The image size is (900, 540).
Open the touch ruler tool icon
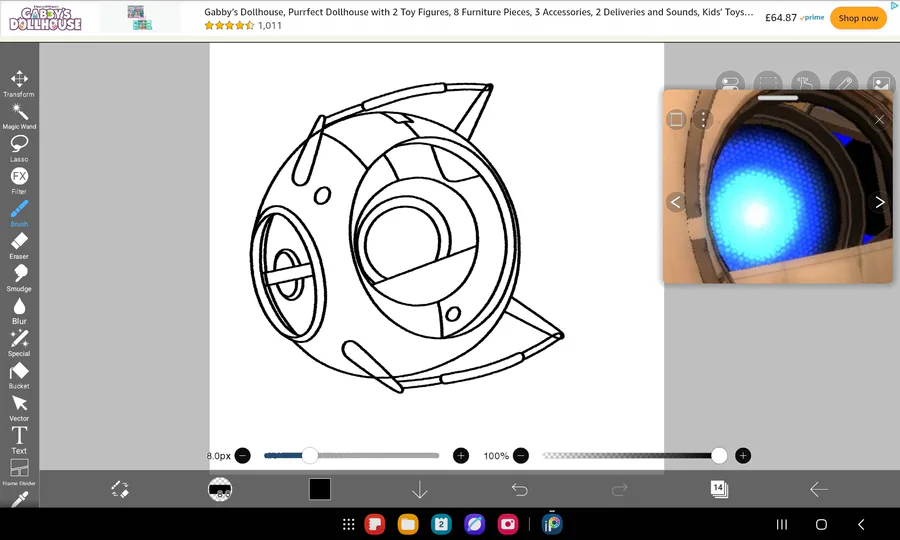(x=806, y=83)
